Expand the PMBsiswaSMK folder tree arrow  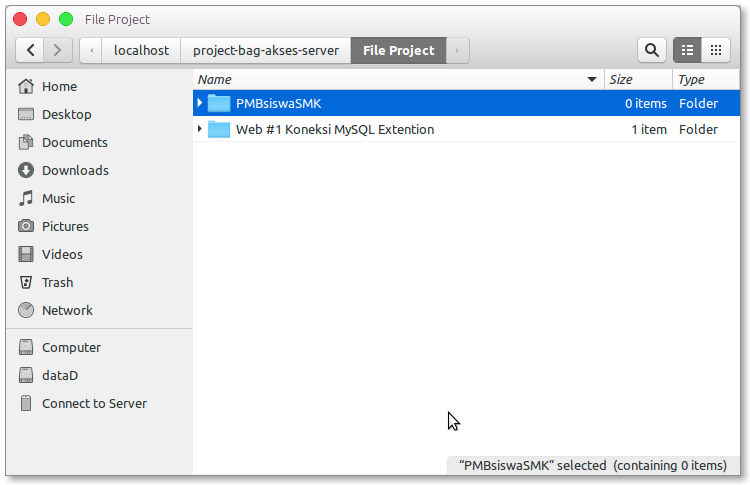[x=200, y=103]
